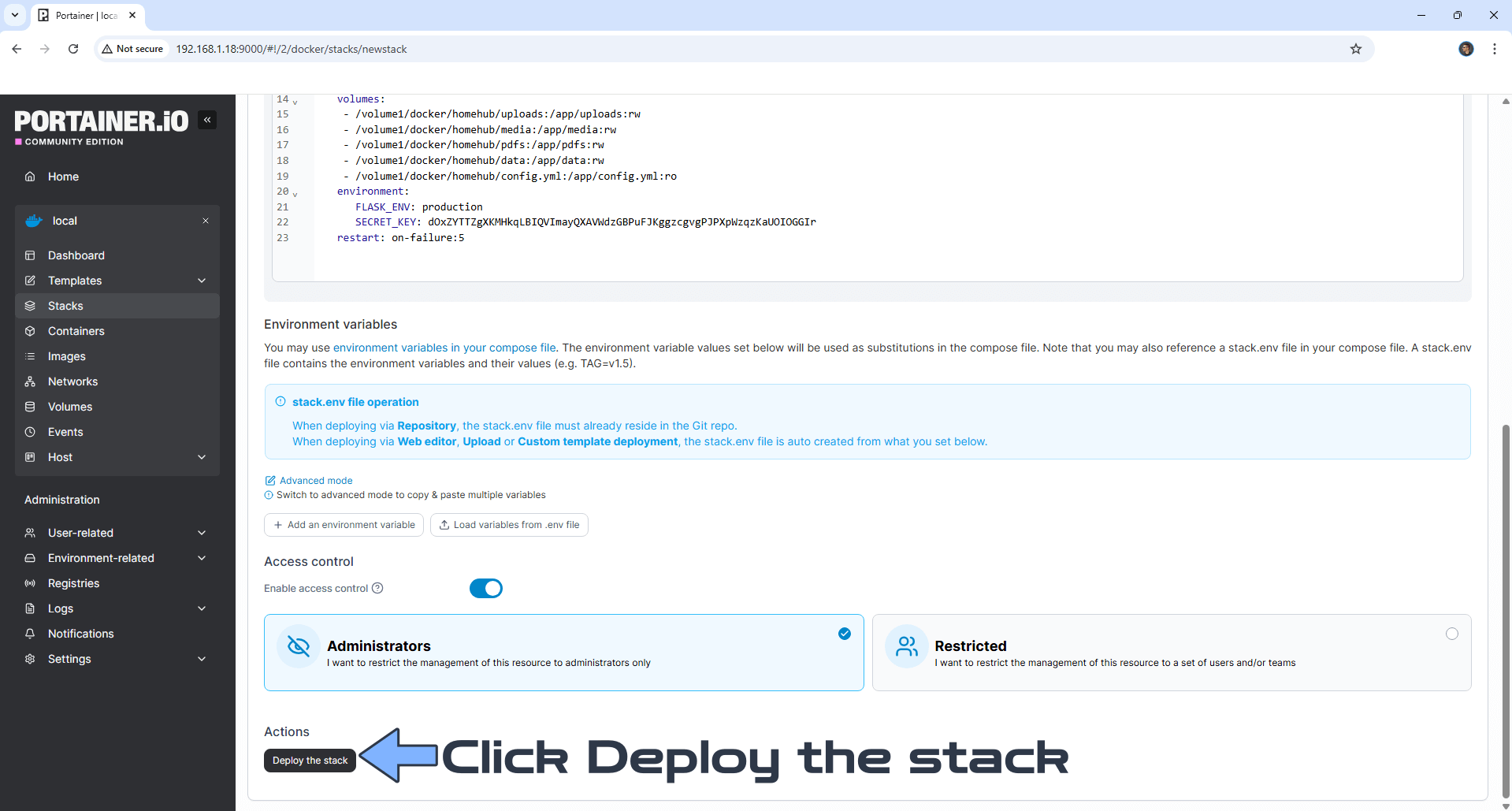Screen dimensions: 1512x811
Task: Expand the Host submenu
Action: point(202,457)
